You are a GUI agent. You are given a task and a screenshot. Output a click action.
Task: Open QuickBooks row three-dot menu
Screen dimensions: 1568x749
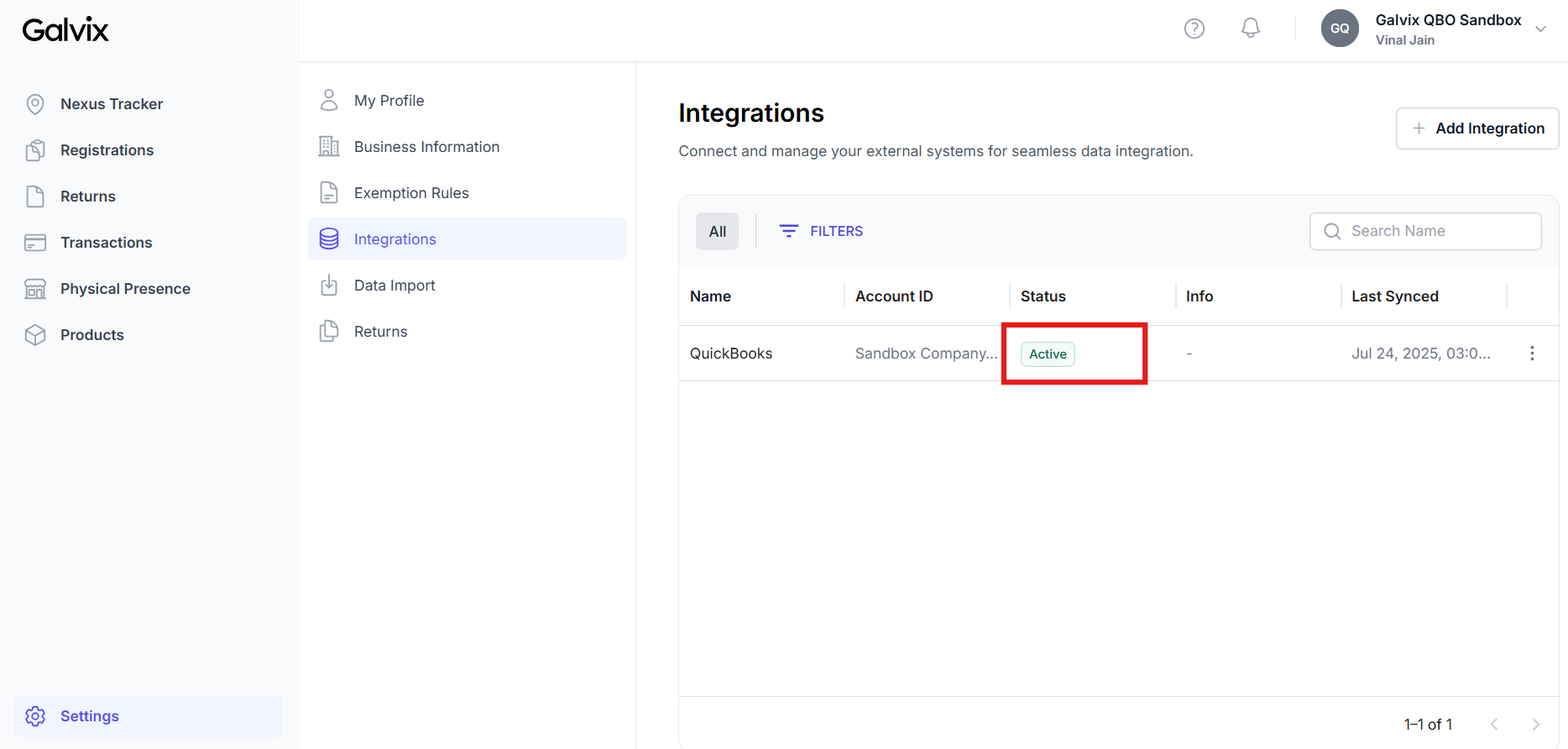(1532, 354)
